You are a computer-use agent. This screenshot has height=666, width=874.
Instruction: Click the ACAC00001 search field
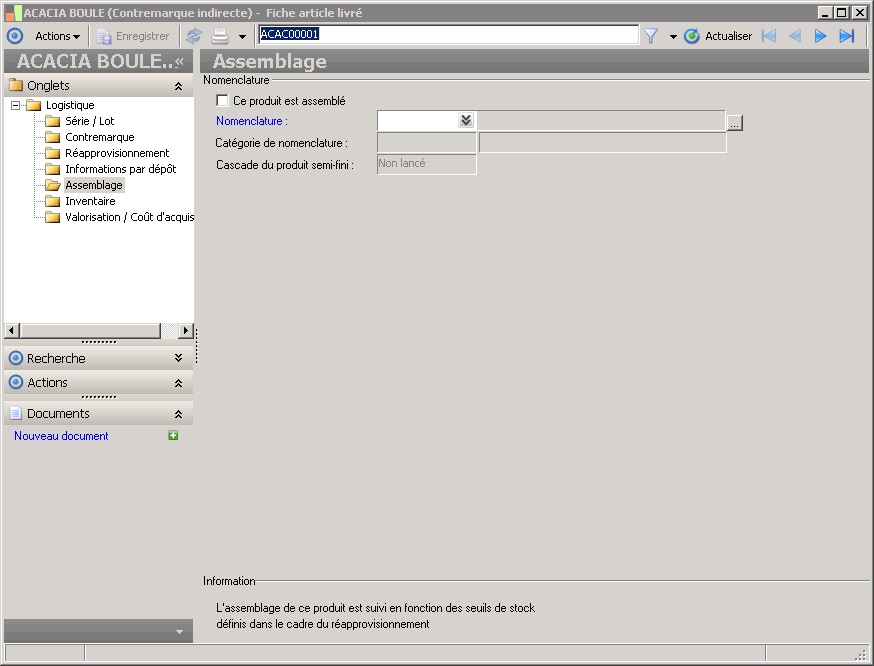tap(448, 35)
